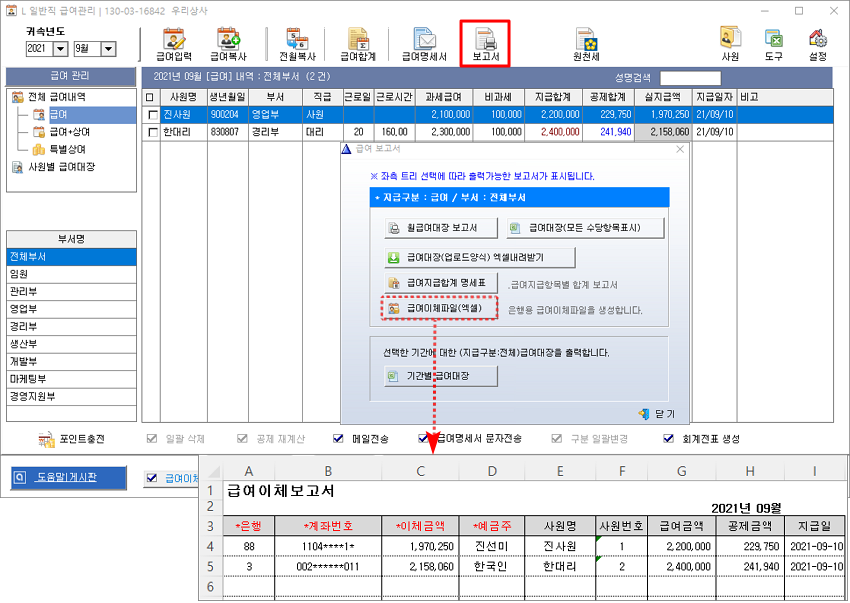
Task: Toggle the 공제 재계산 checkbox
Action: point(242,439)
